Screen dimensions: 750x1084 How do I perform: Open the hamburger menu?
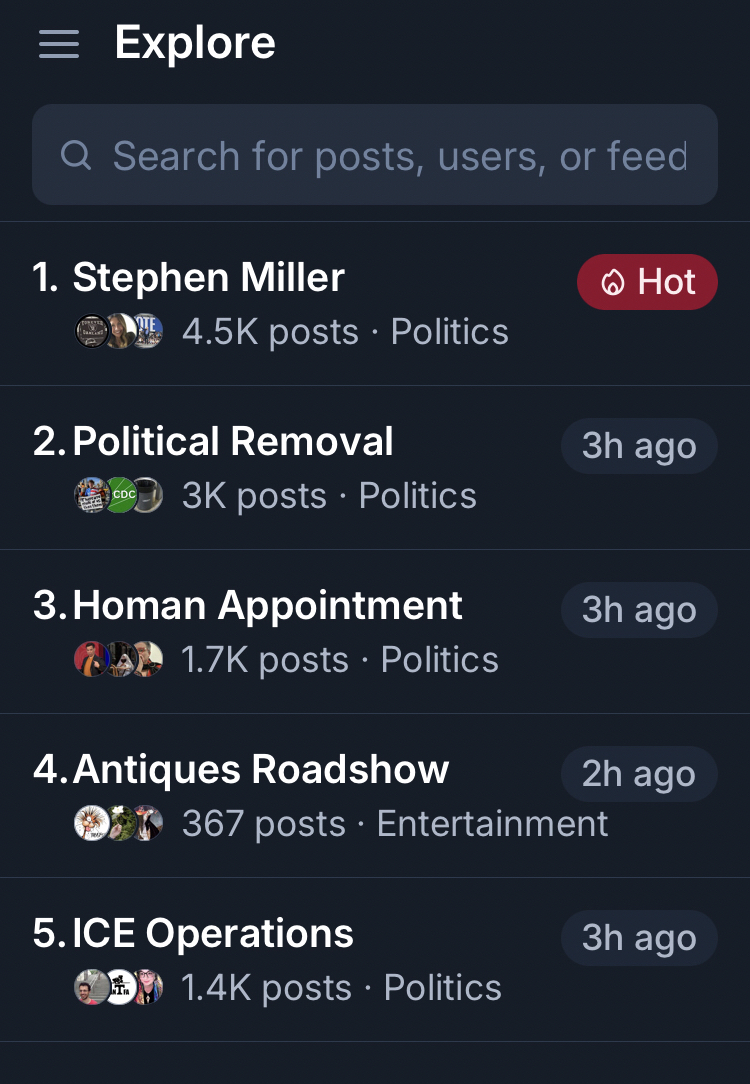coord(59,44)
